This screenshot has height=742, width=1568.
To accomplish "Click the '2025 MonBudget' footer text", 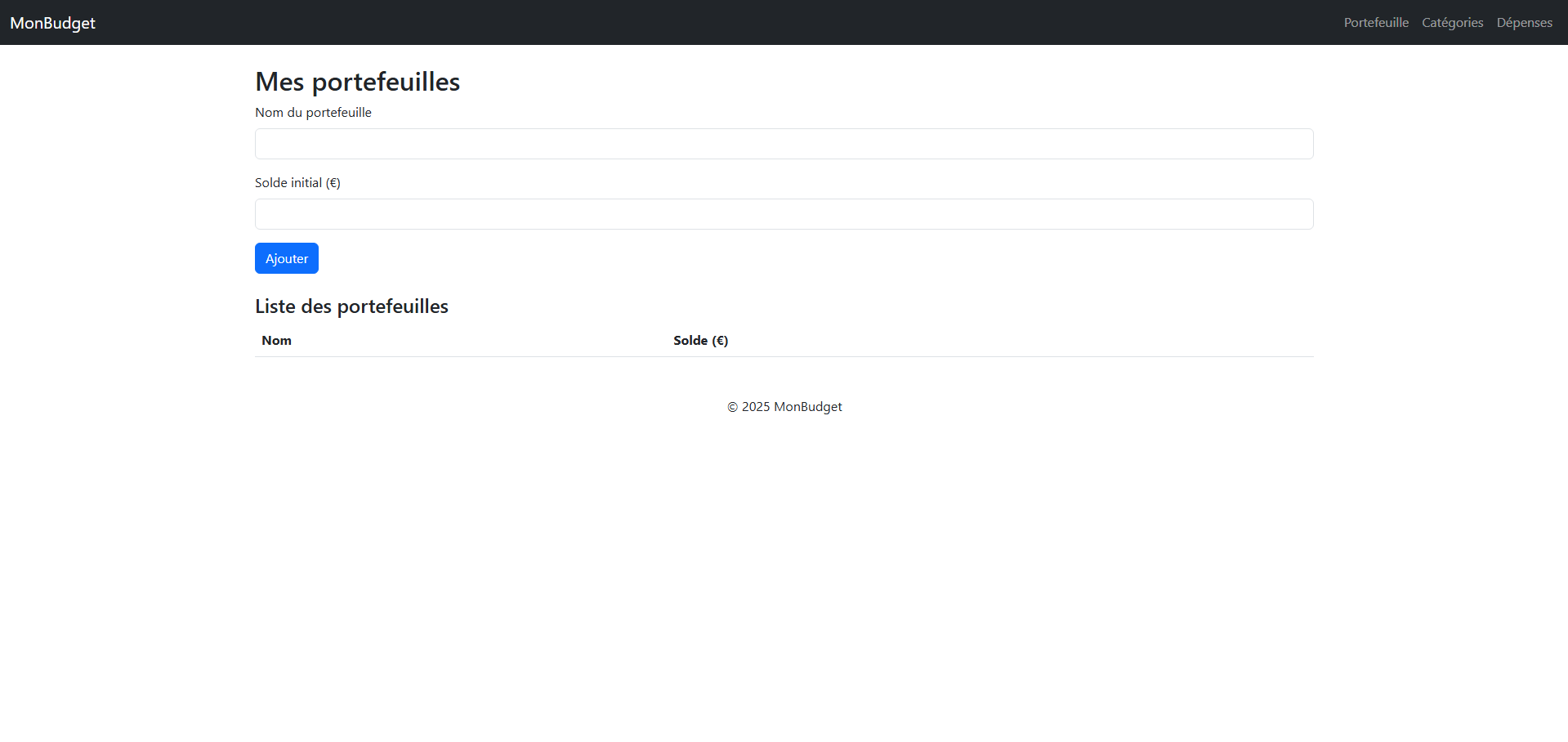I will click(791, 407).
